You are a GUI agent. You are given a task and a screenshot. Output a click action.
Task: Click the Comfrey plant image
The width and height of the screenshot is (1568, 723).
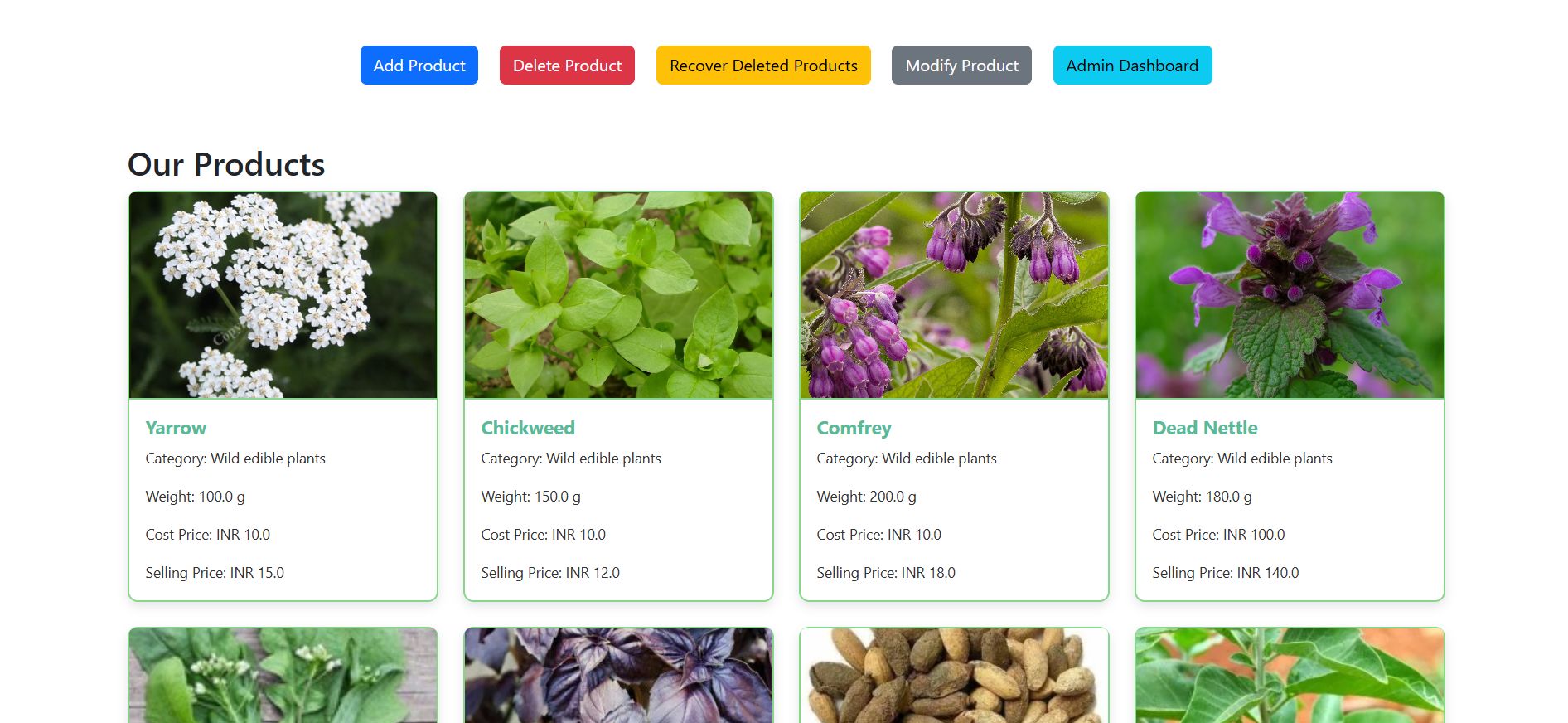(x=954, y=295)
